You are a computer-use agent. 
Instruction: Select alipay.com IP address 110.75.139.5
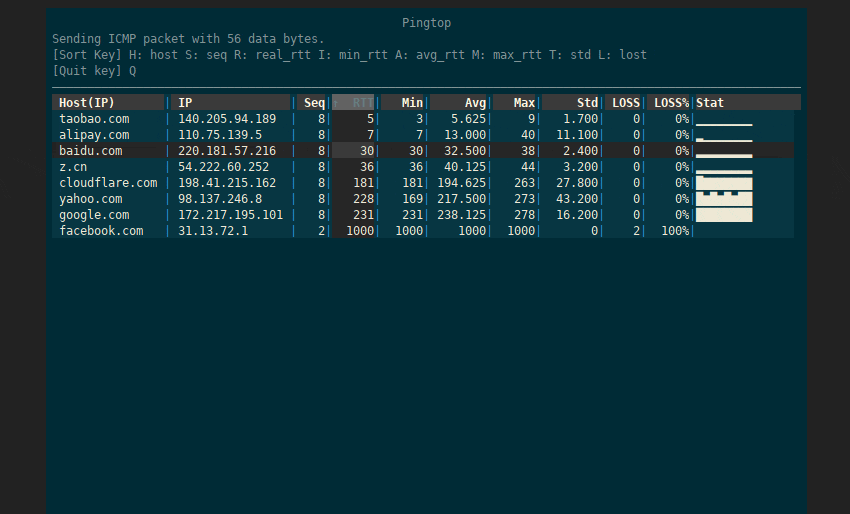tap(220, 135)
